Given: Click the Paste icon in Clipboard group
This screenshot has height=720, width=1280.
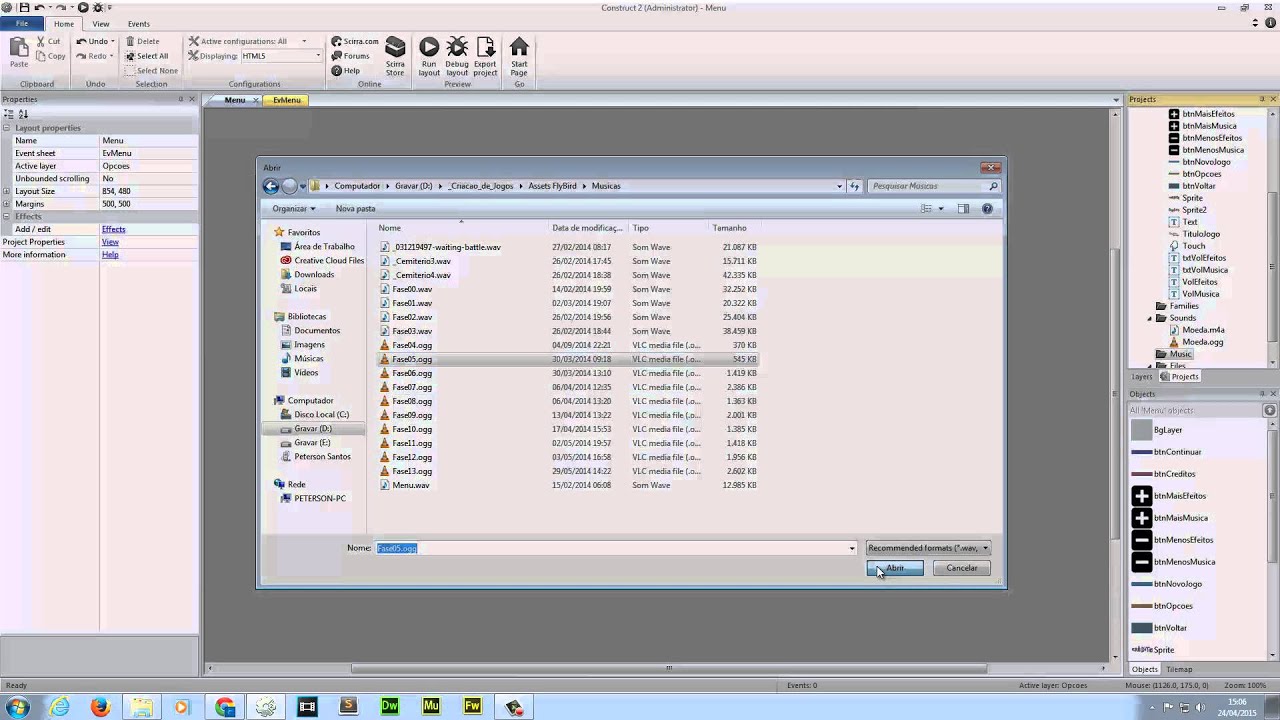Looking at the screenshot, I should pyautogui.click(x=19, y=52).
